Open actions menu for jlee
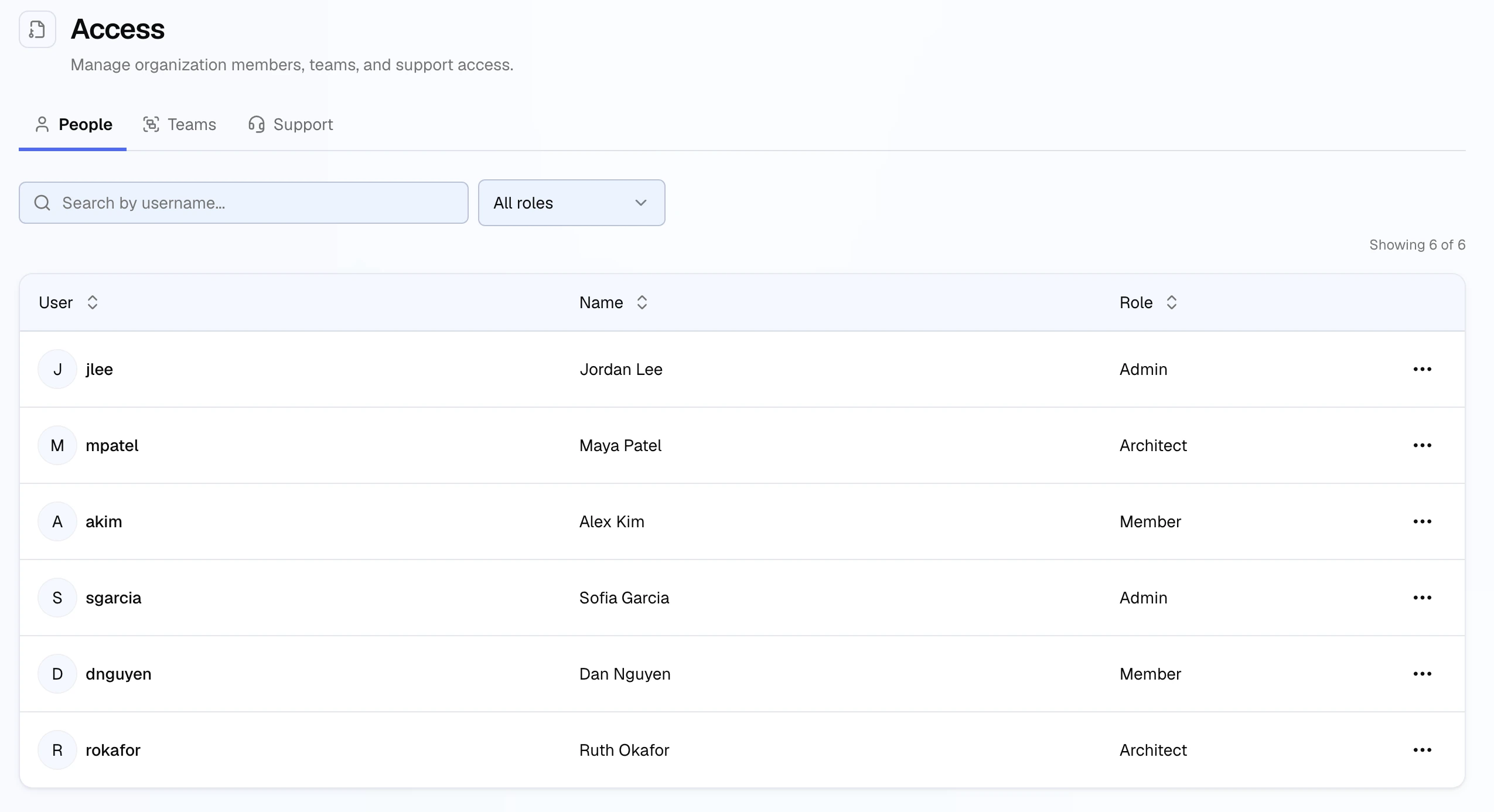Image resolution: width=1494 pixels, height=812 pixels. click(1422, 369)
